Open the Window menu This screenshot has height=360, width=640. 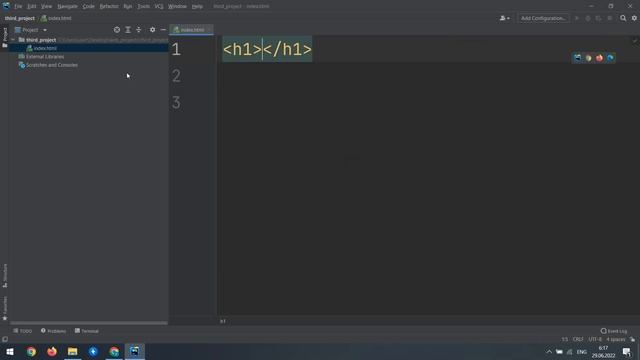pos(177,6)
